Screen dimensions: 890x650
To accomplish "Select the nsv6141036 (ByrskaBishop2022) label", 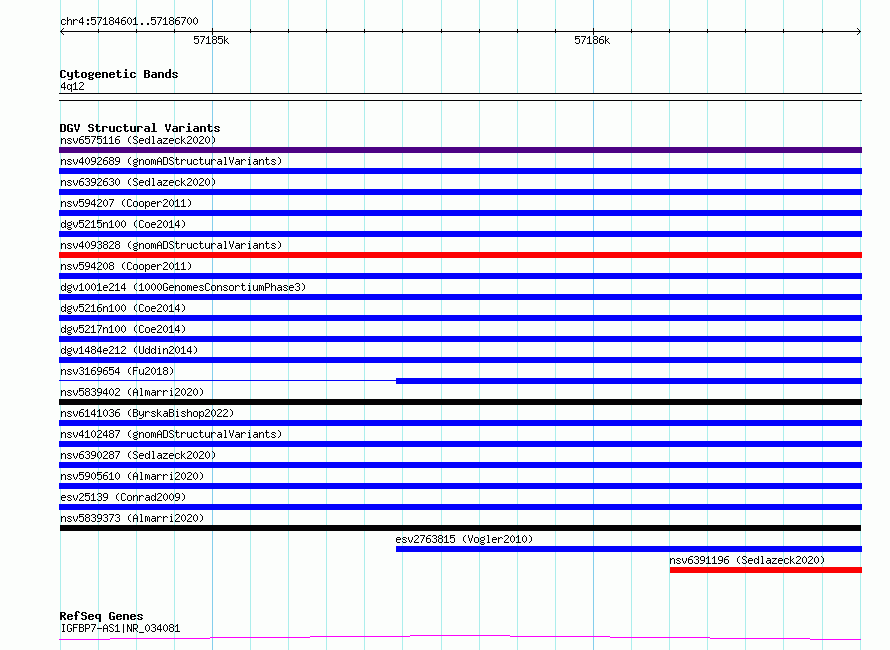I will 147,413.
